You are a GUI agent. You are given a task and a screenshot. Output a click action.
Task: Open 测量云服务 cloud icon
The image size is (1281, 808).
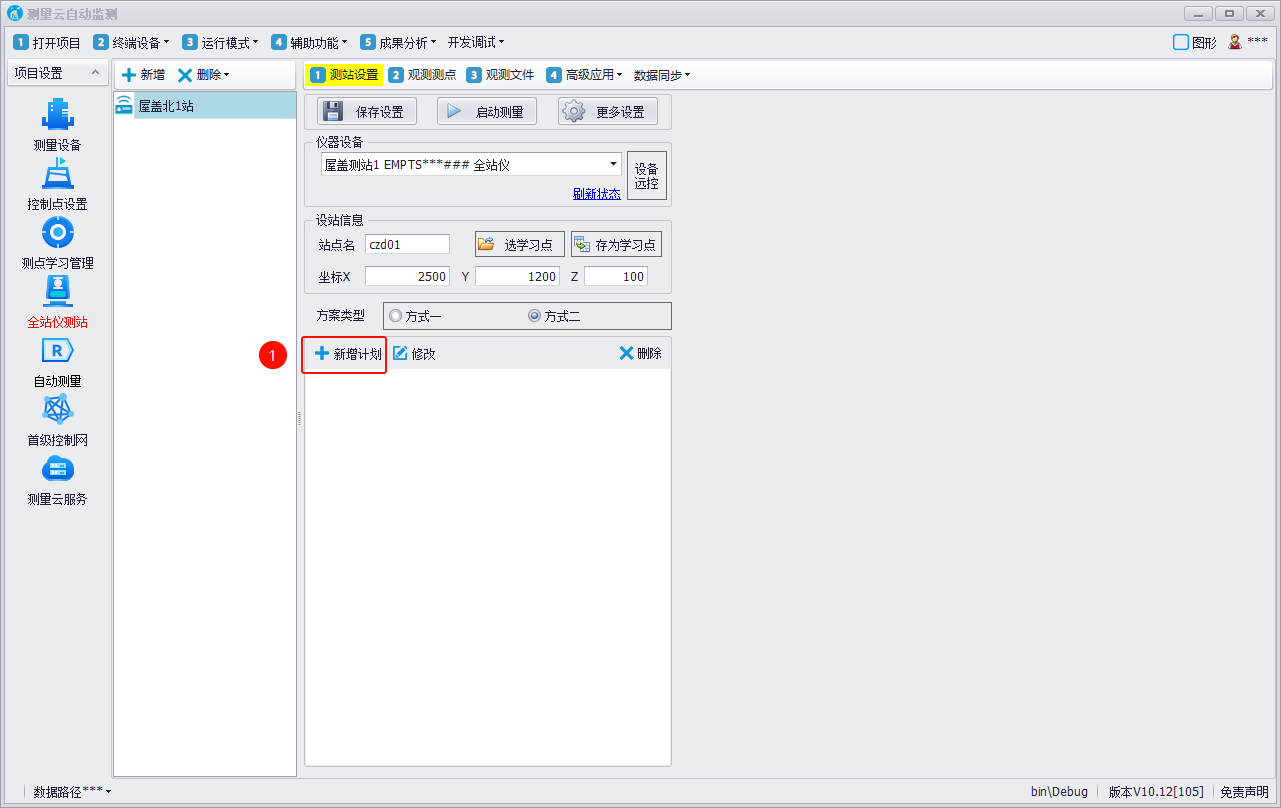click(x=57, y=470)
